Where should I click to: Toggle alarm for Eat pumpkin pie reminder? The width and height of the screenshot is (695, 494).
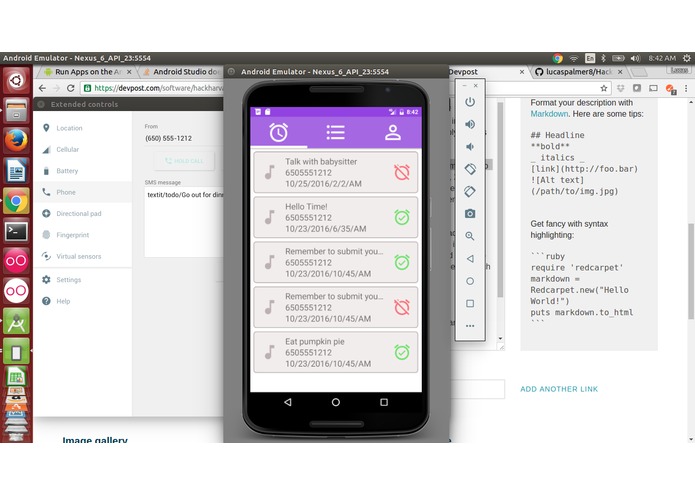[x=402, y=352]
